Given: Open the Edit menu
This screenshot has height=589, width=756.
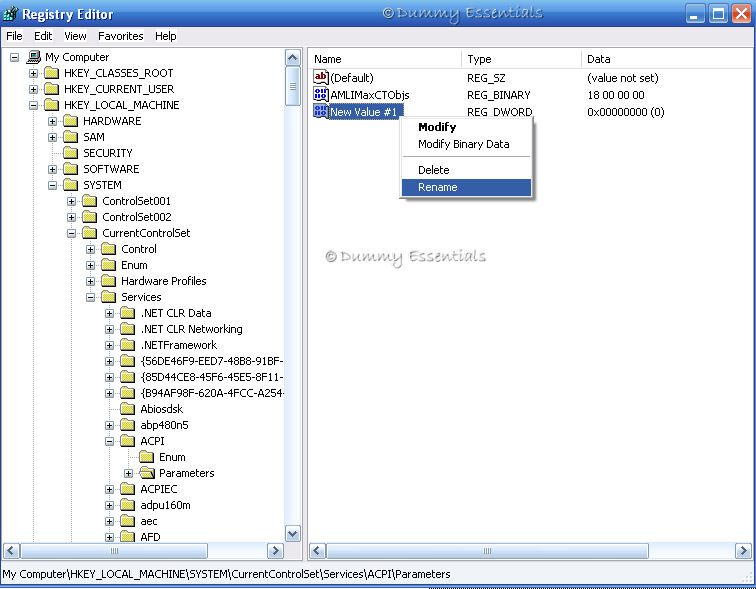Looking at the screenshot, I should [43, 36].
